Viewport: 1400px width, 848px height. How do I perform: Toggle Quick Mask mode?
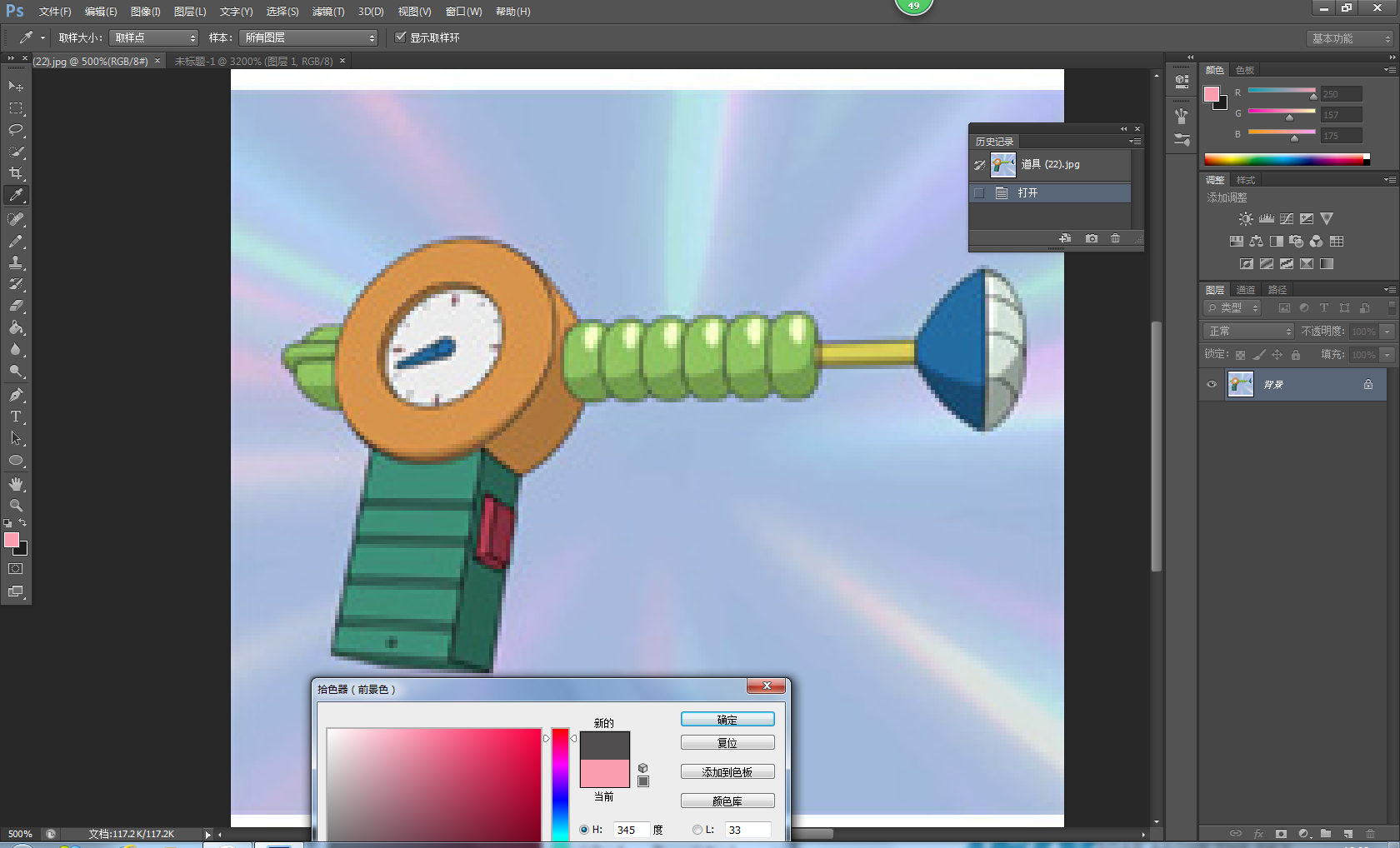click(16, 569)
